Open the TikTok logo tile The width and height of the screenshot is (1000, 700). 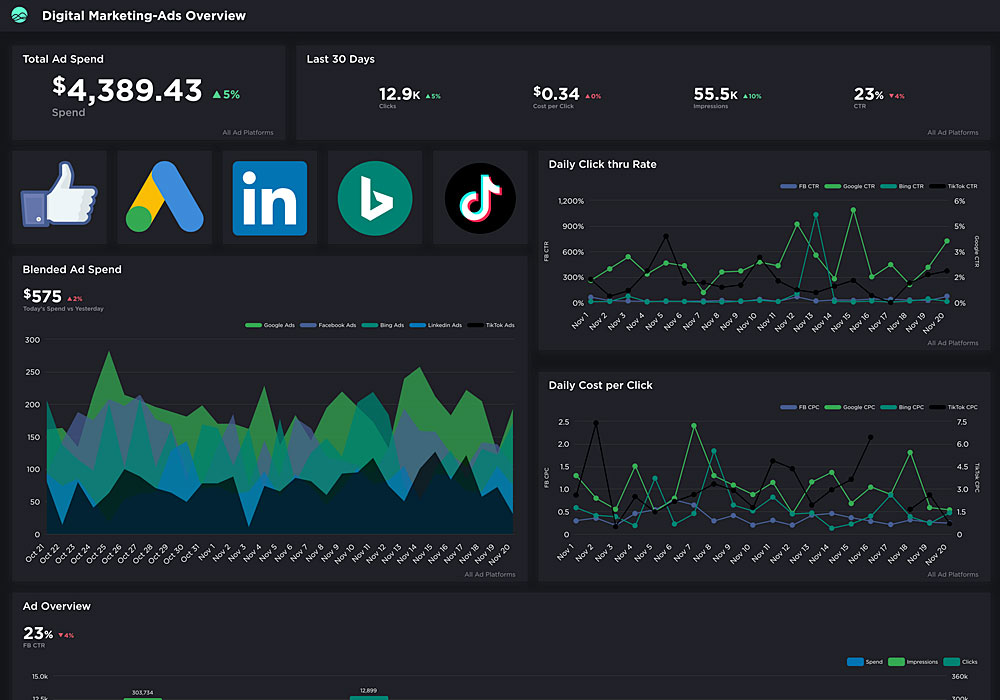[480, 198]
